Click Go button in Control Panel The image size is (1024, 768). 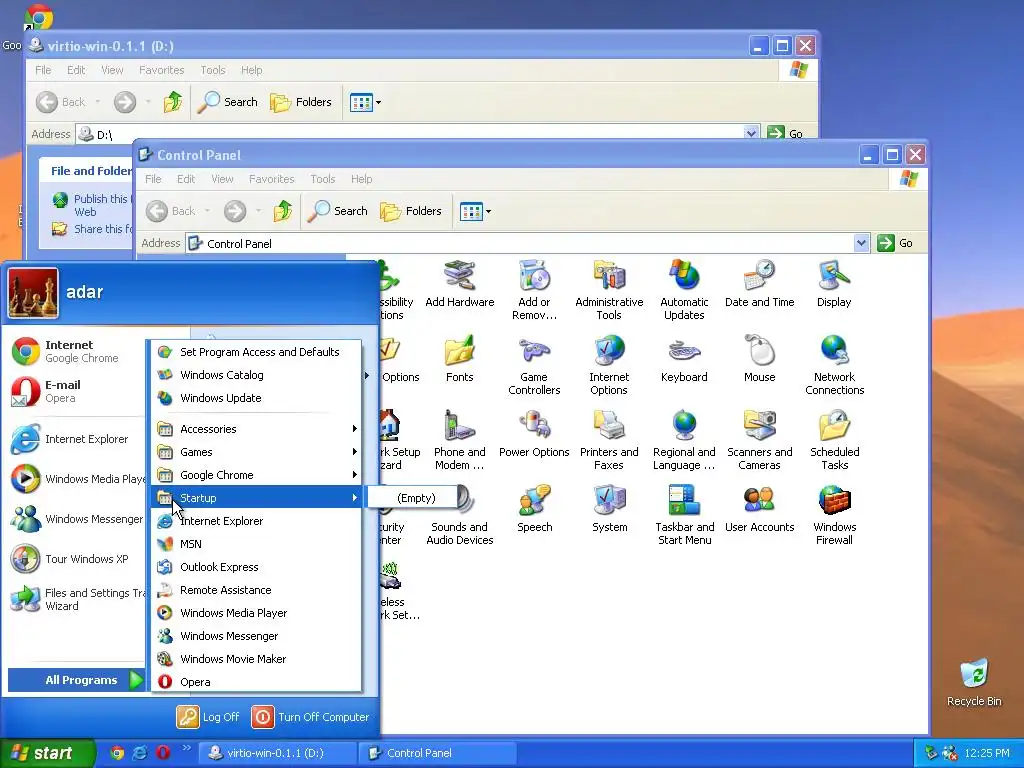pos(896,243)
